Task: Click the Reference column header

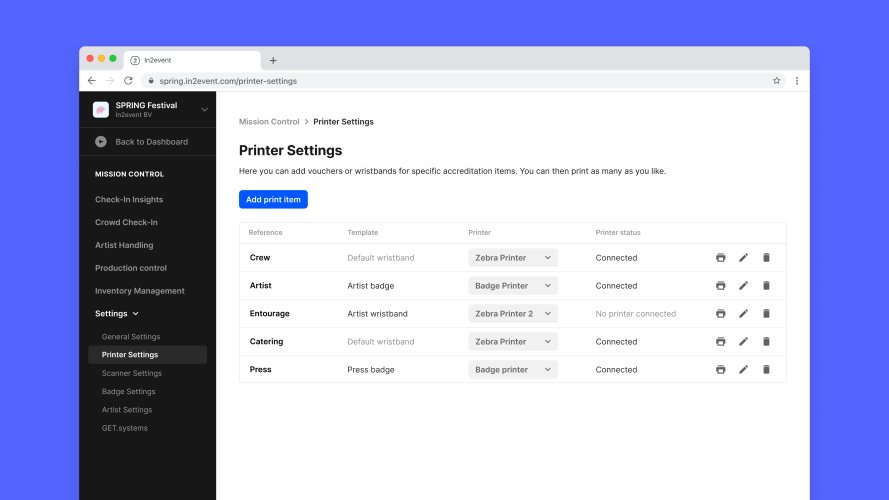Action: point(265,232)
